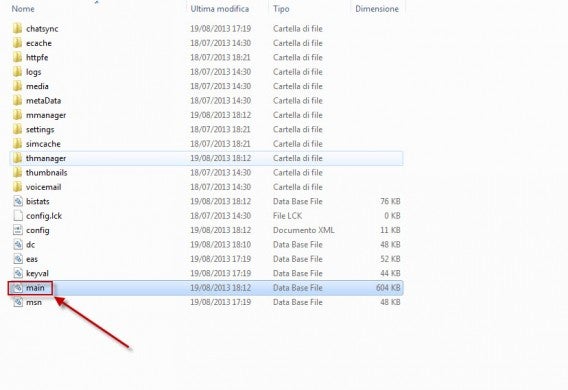The image size is (568, 390).
Task: Select the mmanager folder name
Action: 46,115
